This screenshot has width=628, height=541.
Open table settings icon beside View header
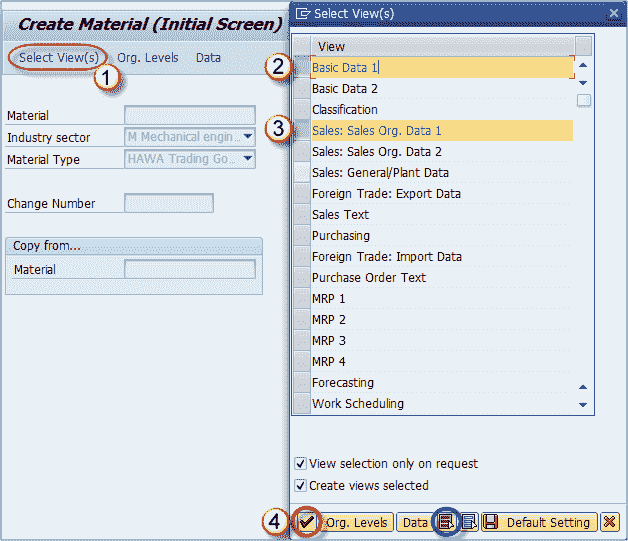(x=583, y=46)
